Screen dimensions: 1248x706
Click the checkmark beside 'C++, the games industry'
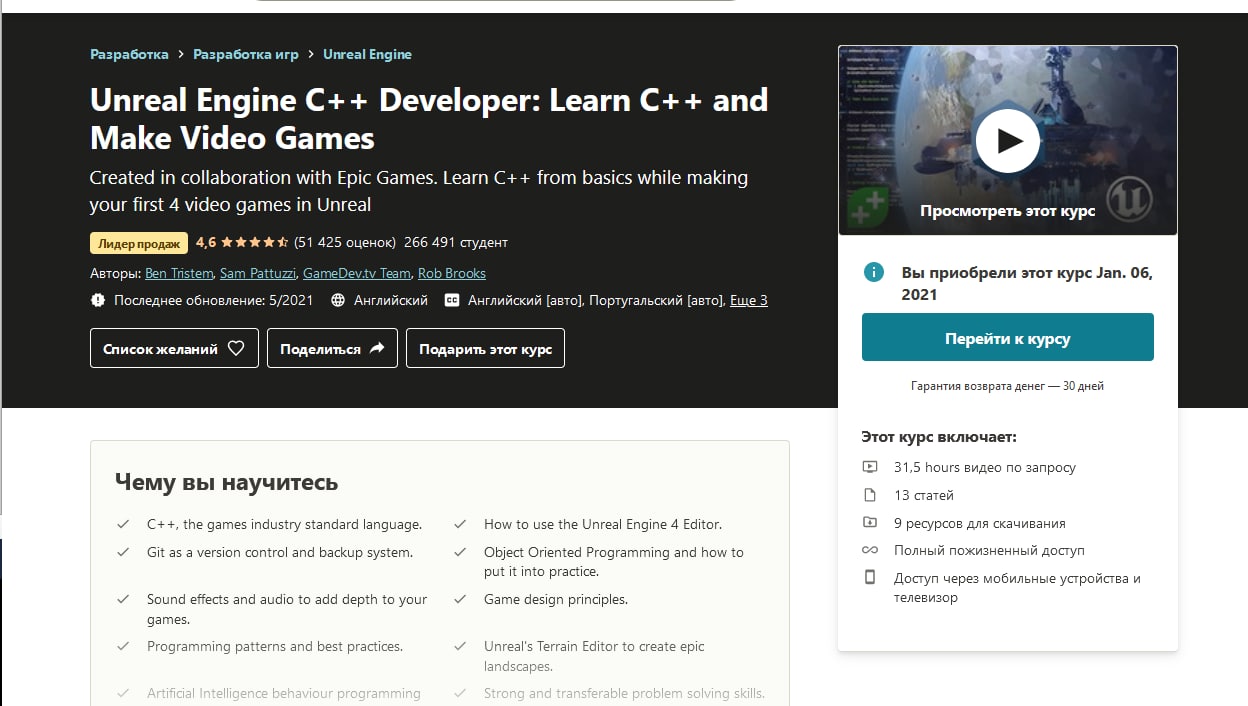(x=123, y=524)
